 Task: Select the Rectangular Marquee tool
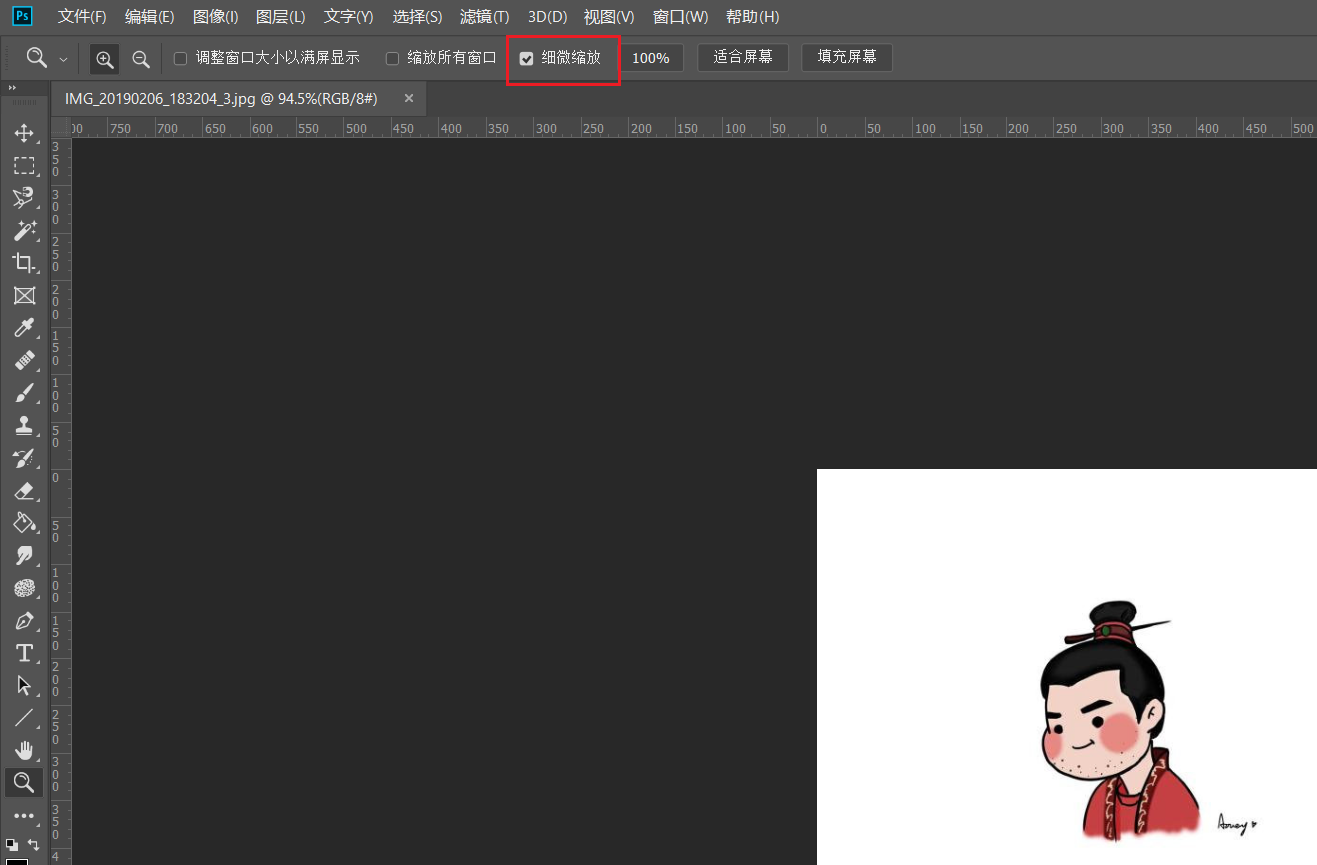pyautogui.click(x=24, y=165)
